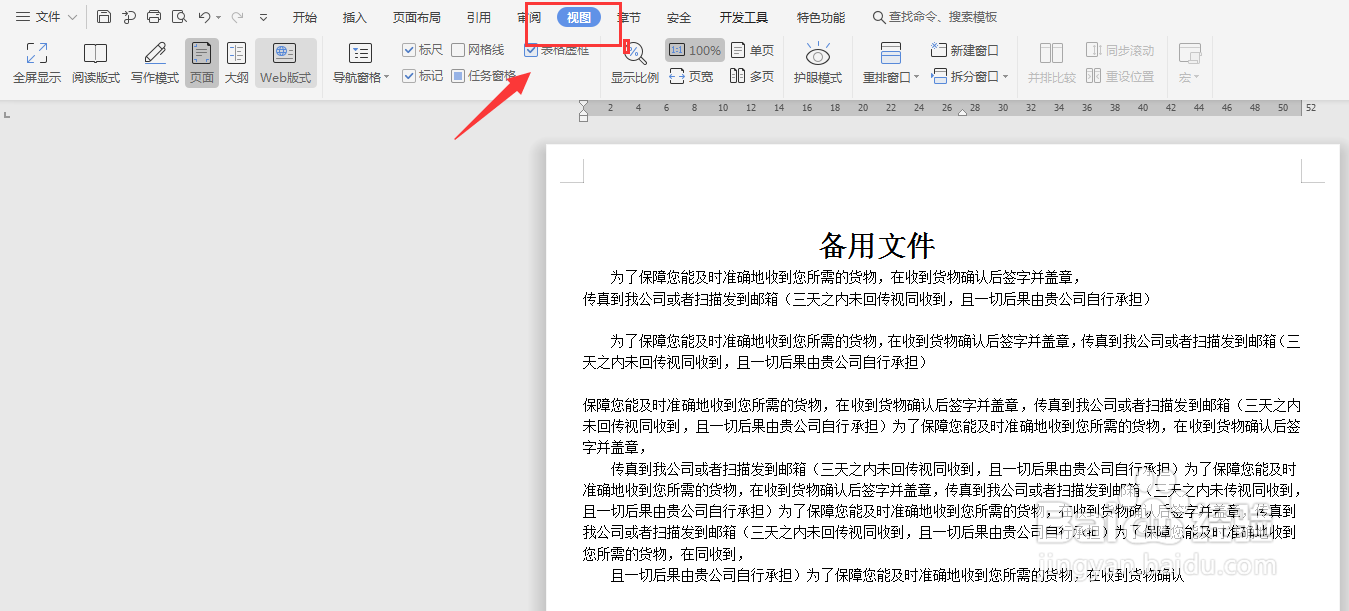The image size is (1349, 611).
Task: Select the full screen display (全屏显示) mode
Action: 36,62
